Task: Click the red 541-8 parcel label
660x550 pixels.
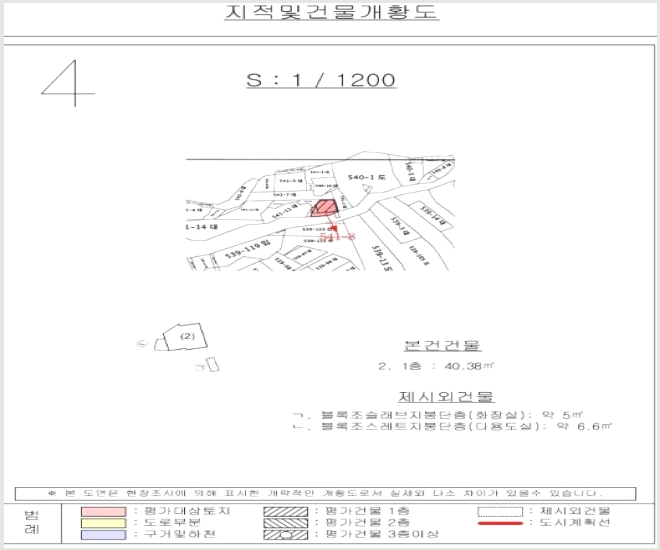Action: click(x=337, y=236)
